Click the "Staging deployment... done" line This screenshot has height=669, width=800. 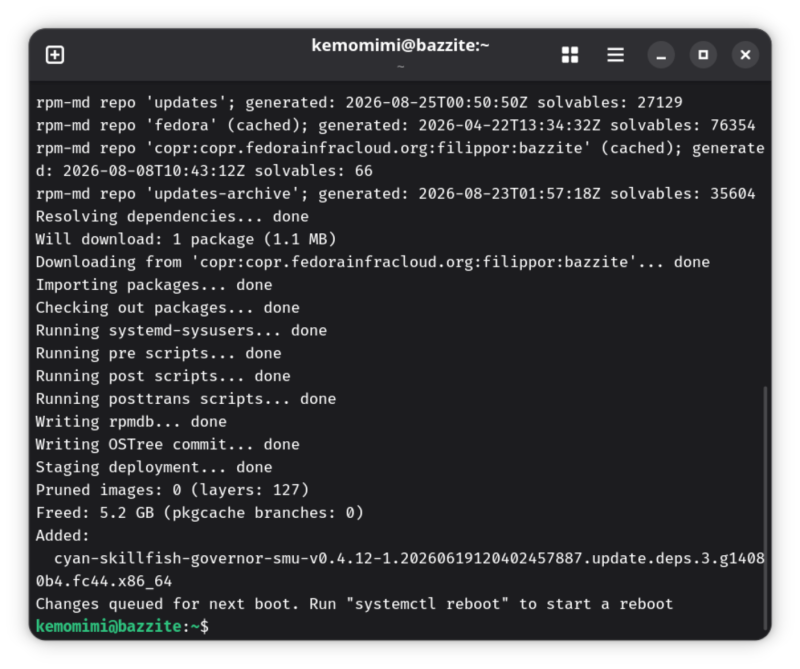tap(154, 467)
